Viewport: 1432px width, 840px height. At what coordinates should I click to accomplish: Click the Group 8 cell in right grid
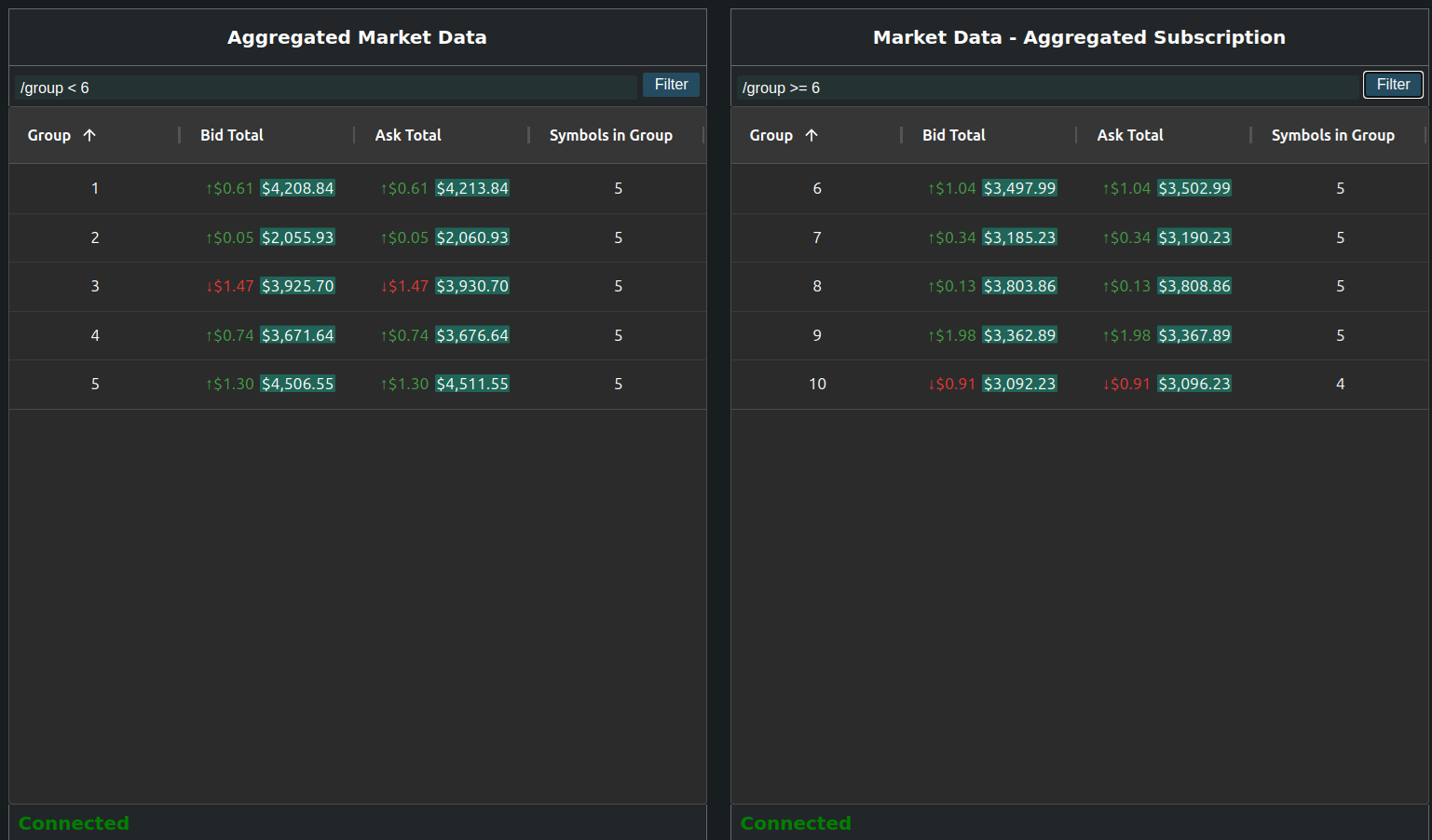(x=817, y=286)
